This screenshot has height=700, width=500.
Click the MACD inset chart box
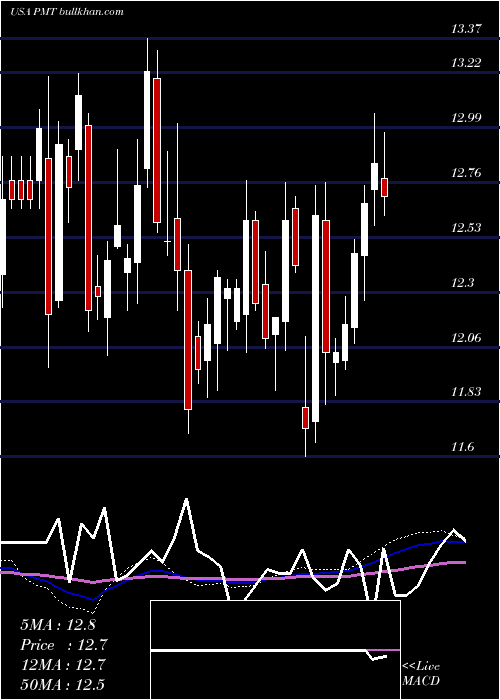(x=275, y=650)
